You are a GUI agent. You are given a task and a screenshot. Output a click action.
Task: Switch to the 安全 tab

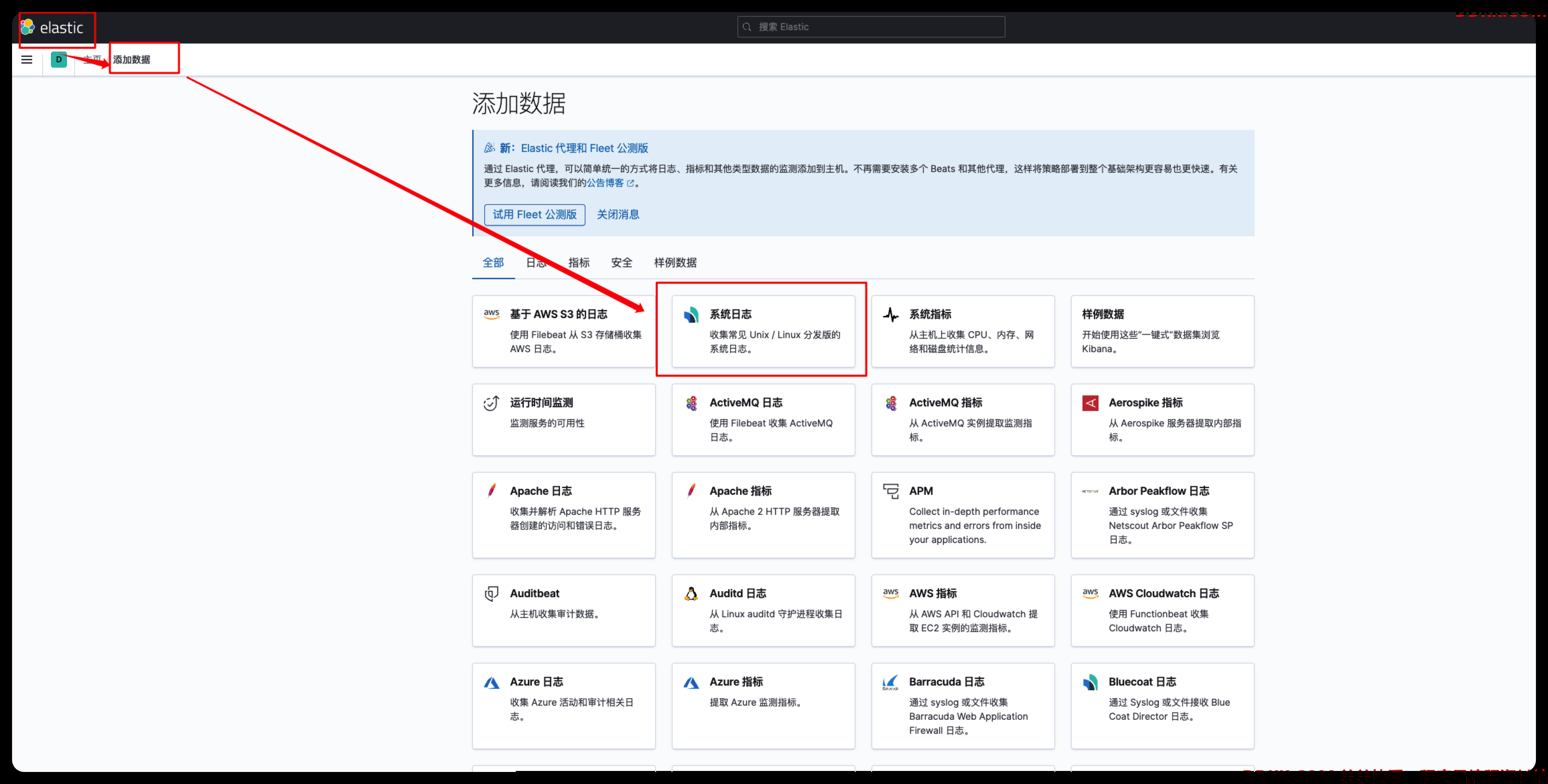point(621,262)
